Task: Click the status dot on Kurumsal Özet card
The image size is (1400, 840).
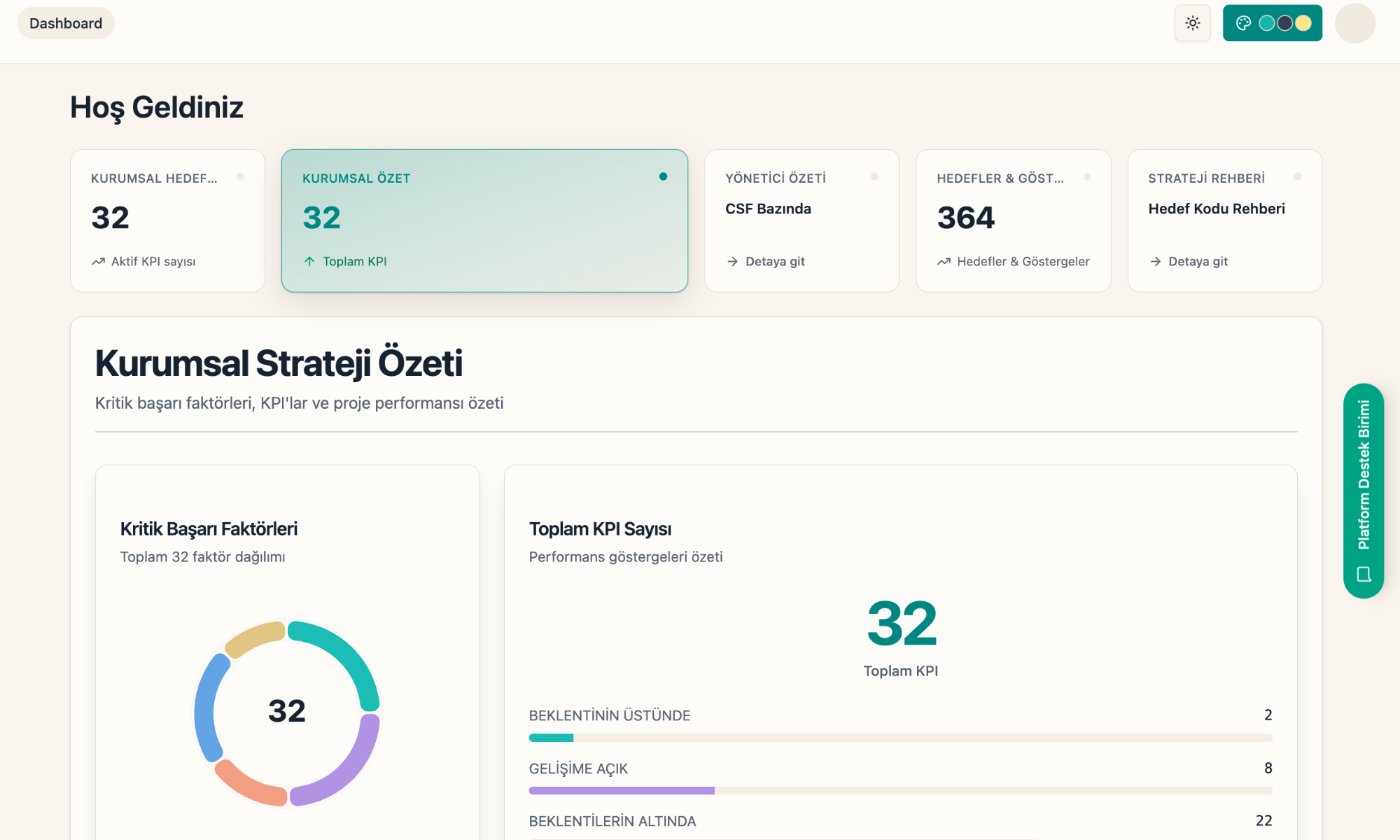Action: tap(663, 176)
